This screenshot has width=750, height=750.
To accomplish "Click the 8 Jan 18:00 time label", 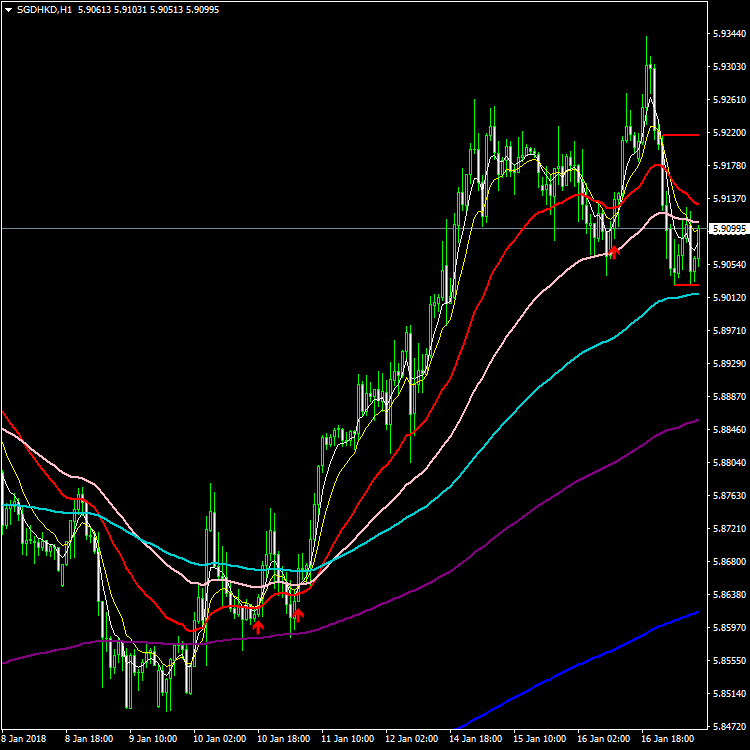I will (x=89, y=739).
